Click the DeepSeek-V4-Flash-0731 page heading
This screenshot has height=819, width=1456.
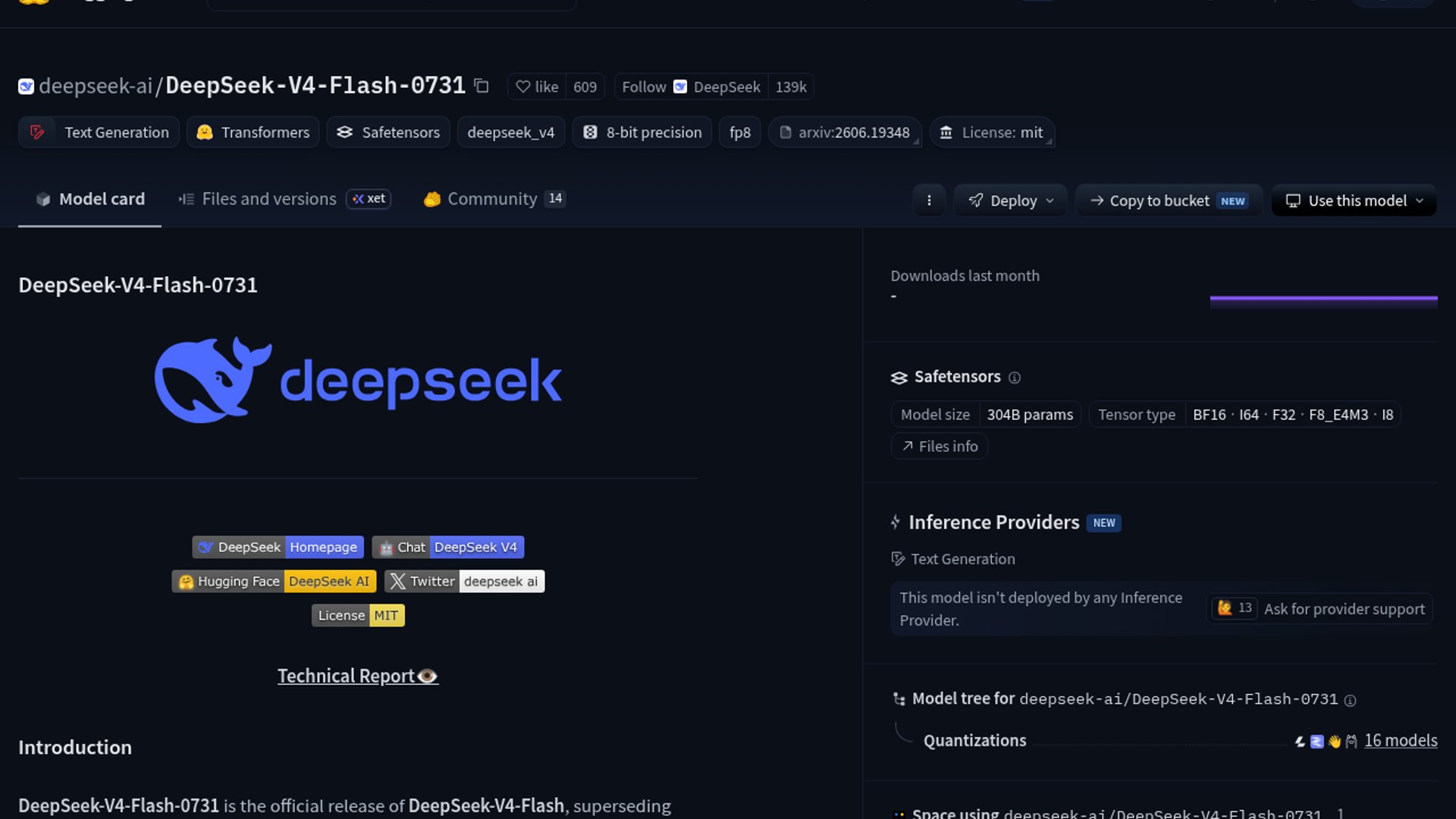pyautogui.click(x=138, y=285)
